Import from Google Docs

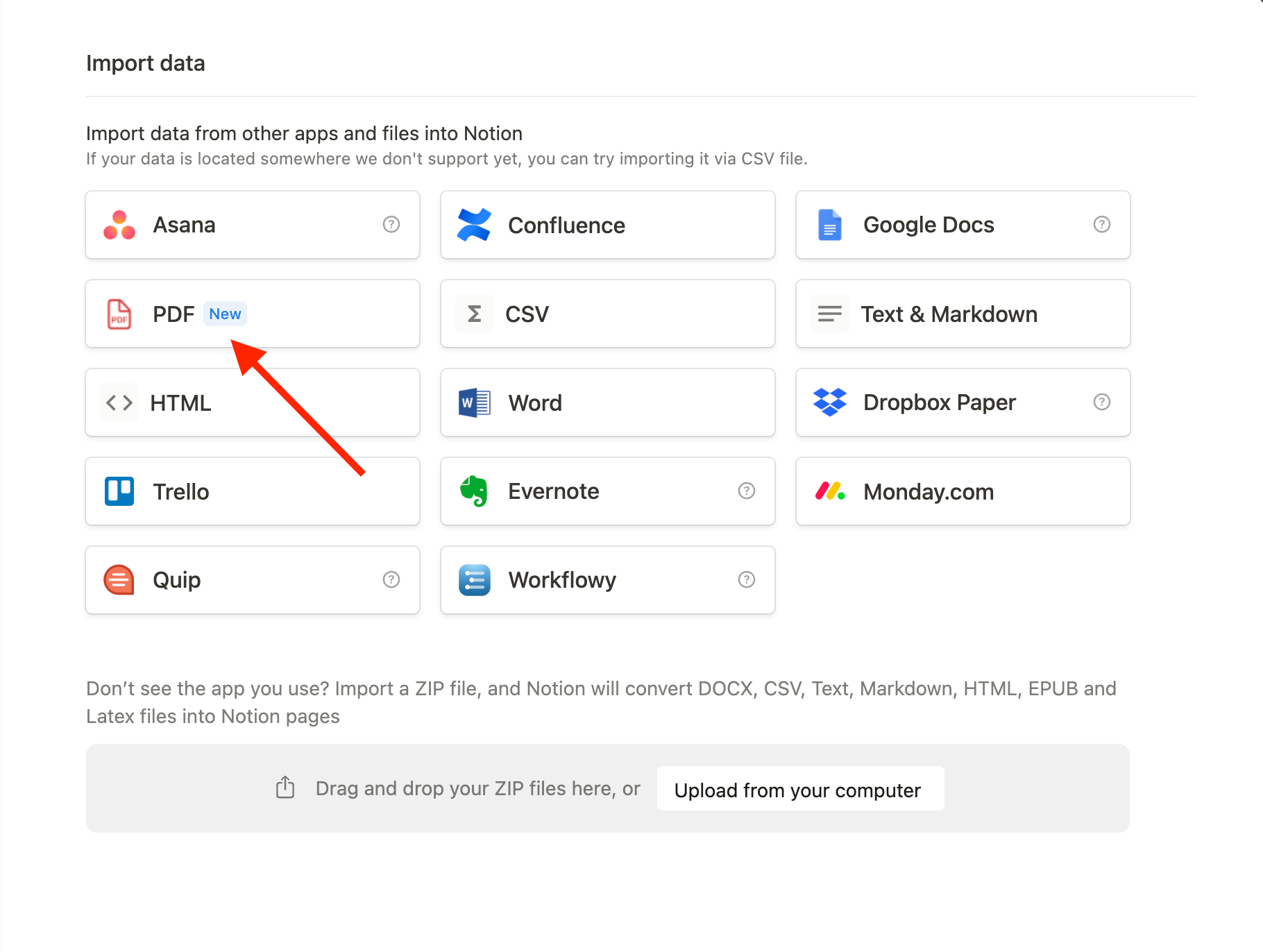(963, 225)
